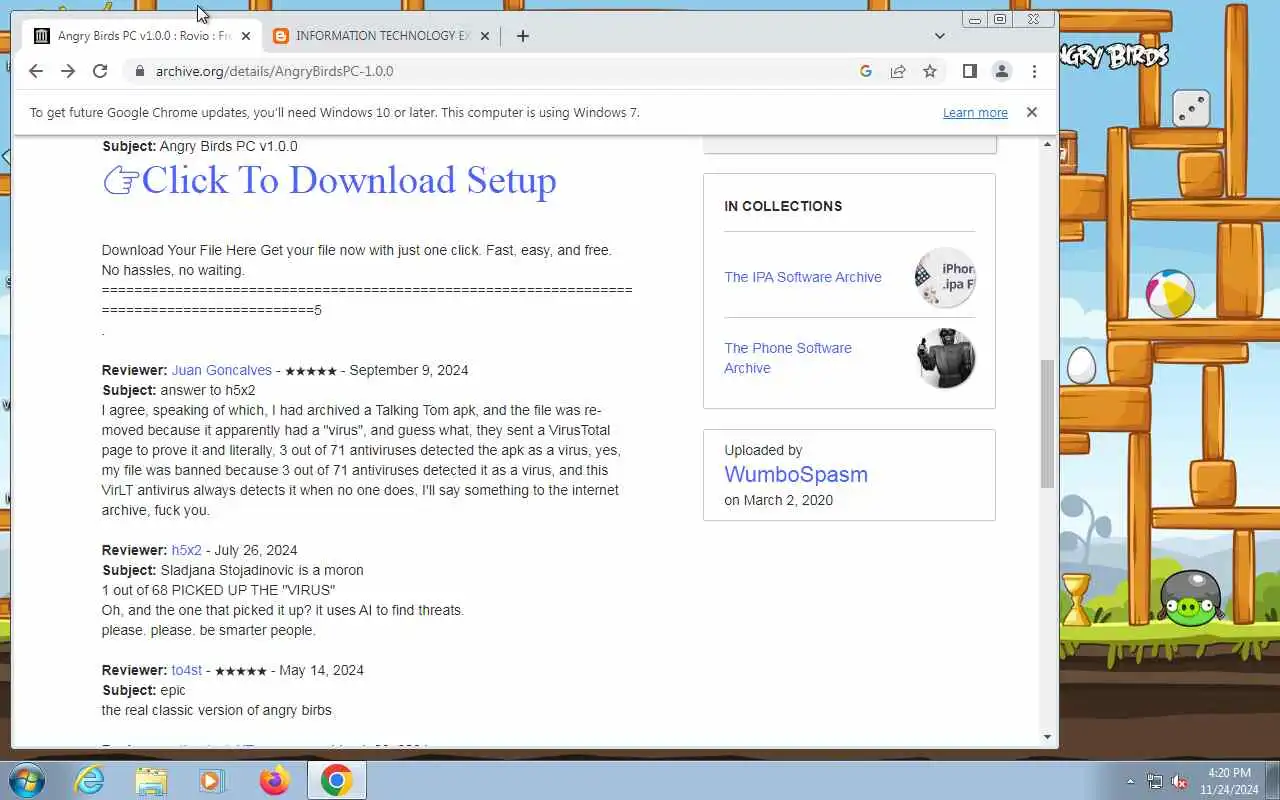This screenshot has height=800, width=1280.
Task: Close the Angry Birds PC tab
Action: click(246, 36)
